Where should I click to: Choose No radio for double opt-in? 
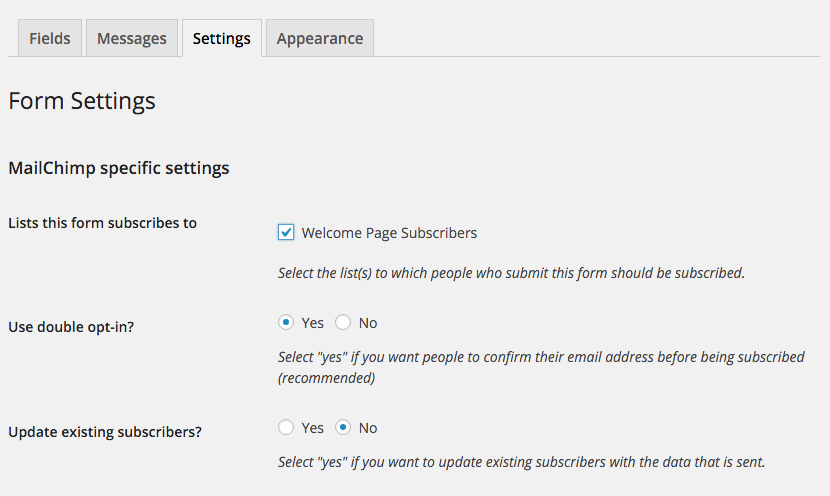(343, 322)
